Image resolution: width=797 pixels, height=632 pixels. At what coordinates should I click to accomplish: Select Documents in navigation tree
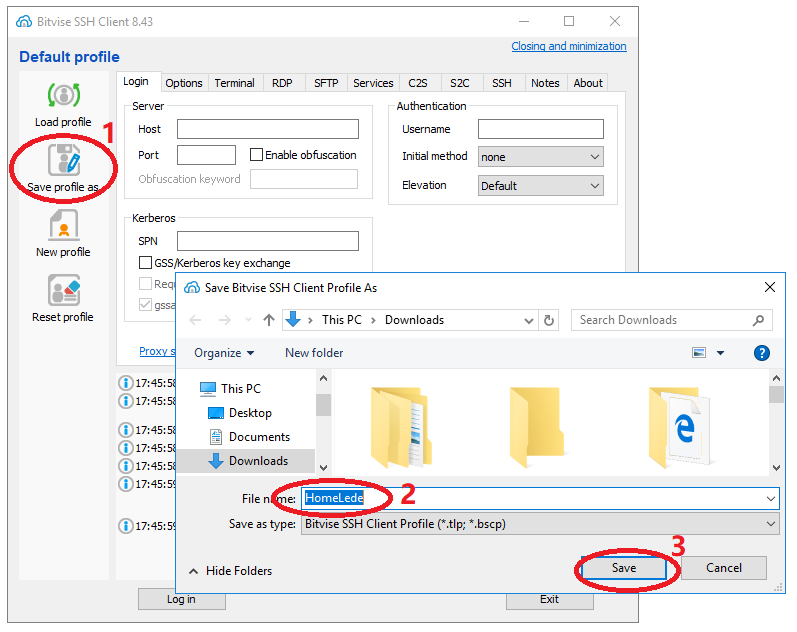(249, 437)
